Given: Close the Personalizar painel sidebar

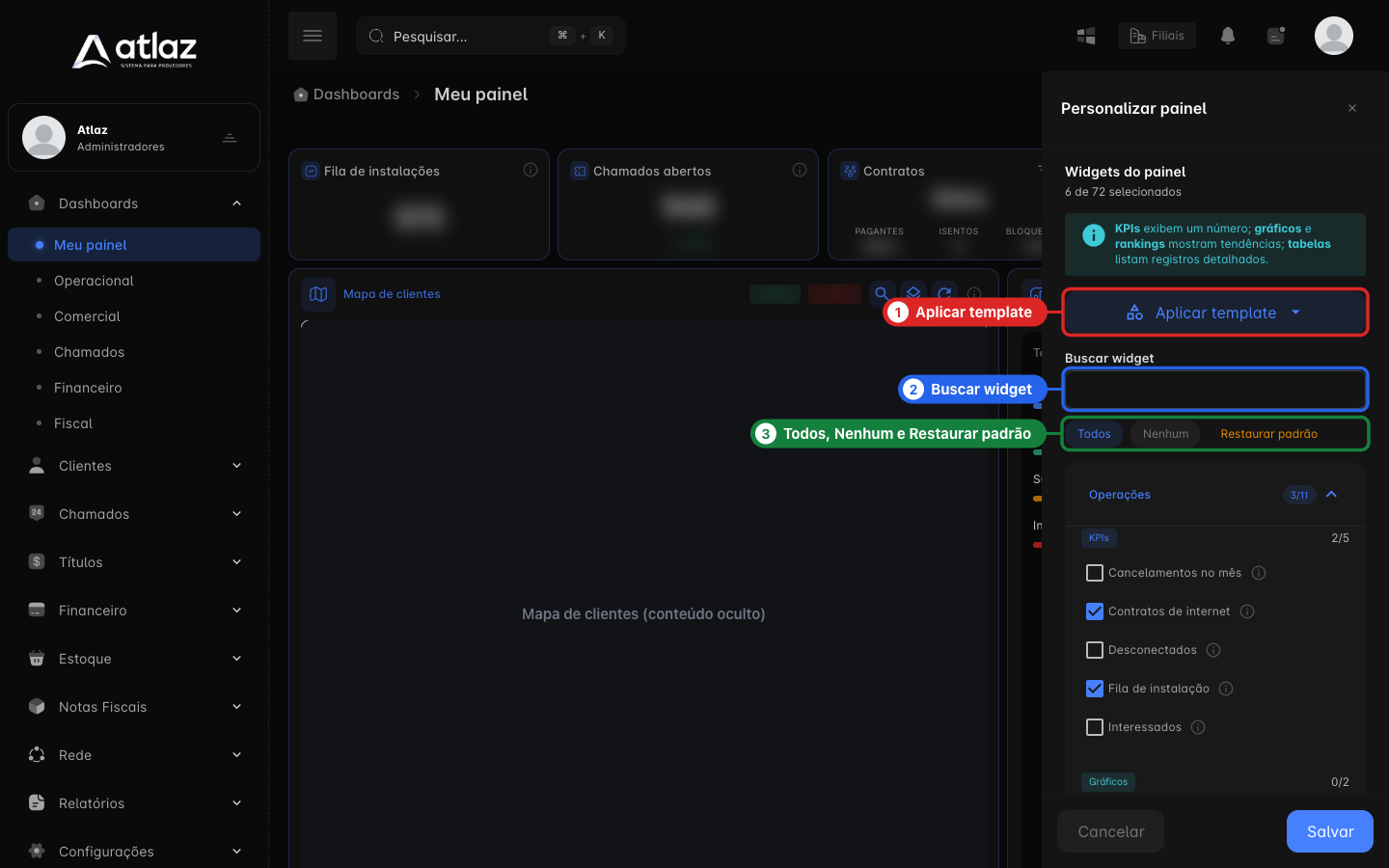Looking at the screenshot, I should [1352, 108].
